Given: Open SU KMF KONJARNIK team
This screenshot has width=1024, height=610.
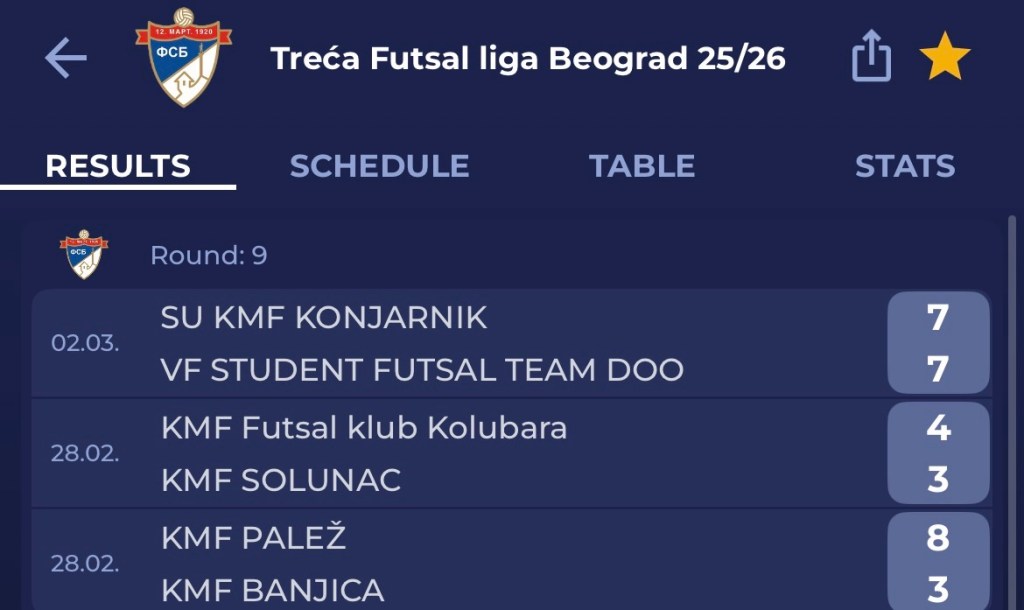Looking at the screenshot, I should tap(324, 318).
